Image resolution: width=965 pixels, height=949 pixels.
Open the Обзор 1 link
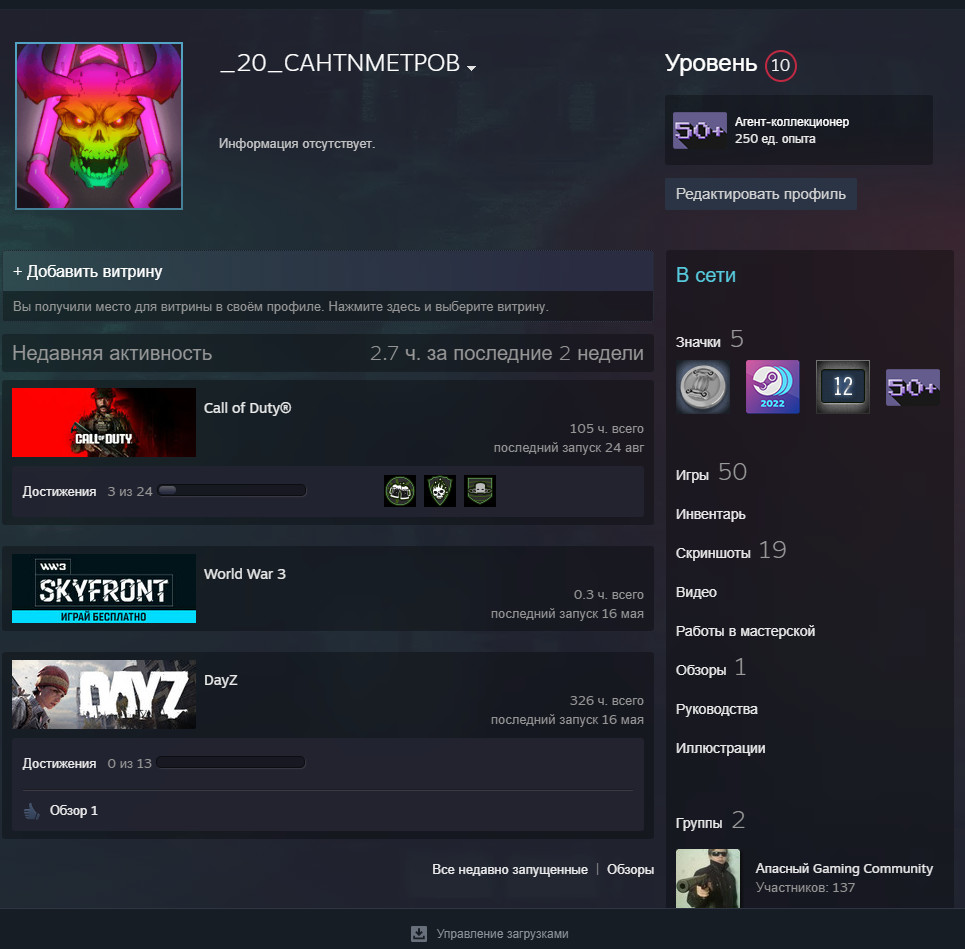click(74, 811)
